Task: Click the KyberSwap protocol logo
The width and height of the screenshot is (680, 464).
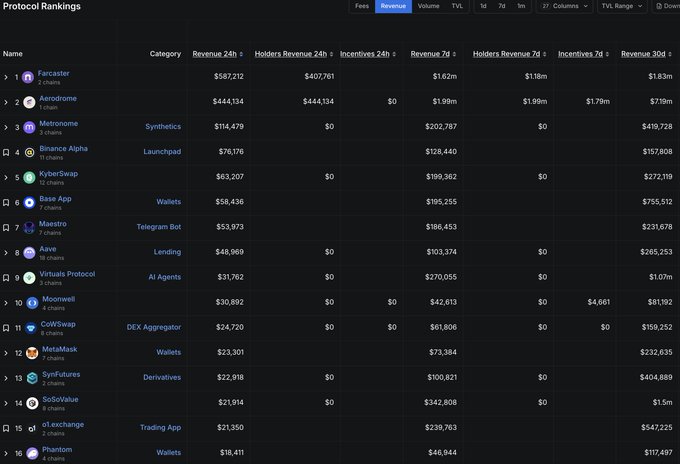Action: (x=30, y=177)
